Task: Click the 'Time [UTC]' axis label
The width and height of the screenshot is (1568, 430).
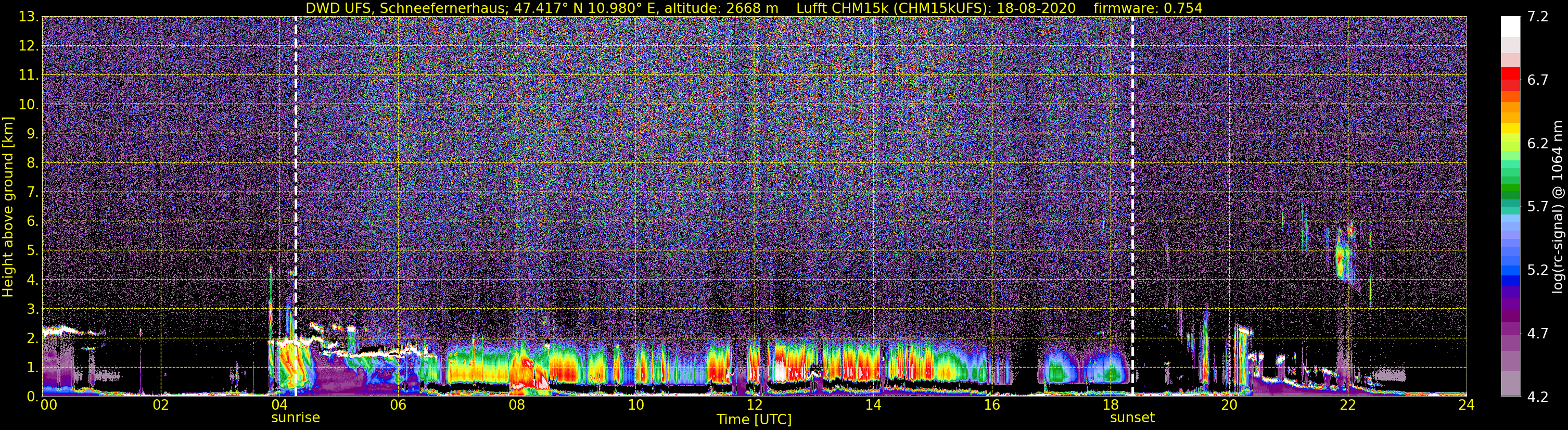Action: [x=754, y=420]
